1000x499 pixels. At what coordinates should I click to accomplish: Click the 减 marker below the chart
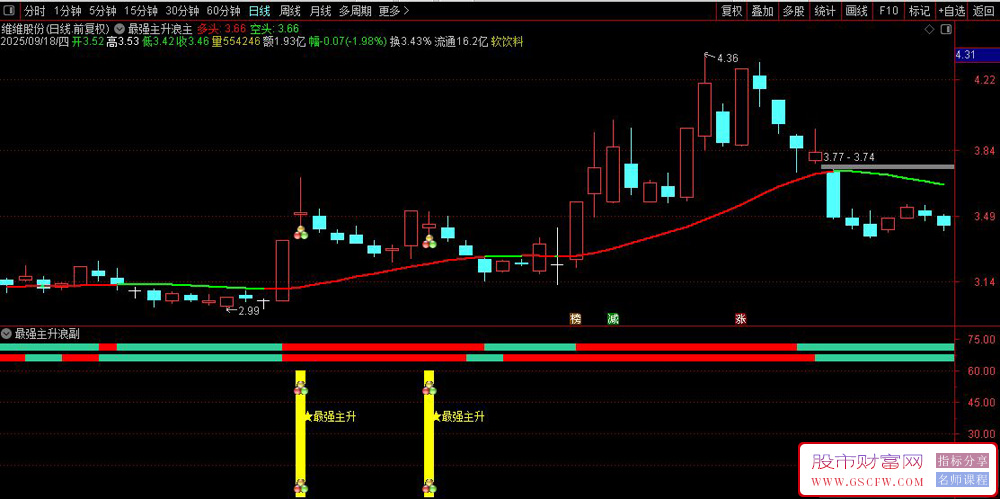[613, 319]
